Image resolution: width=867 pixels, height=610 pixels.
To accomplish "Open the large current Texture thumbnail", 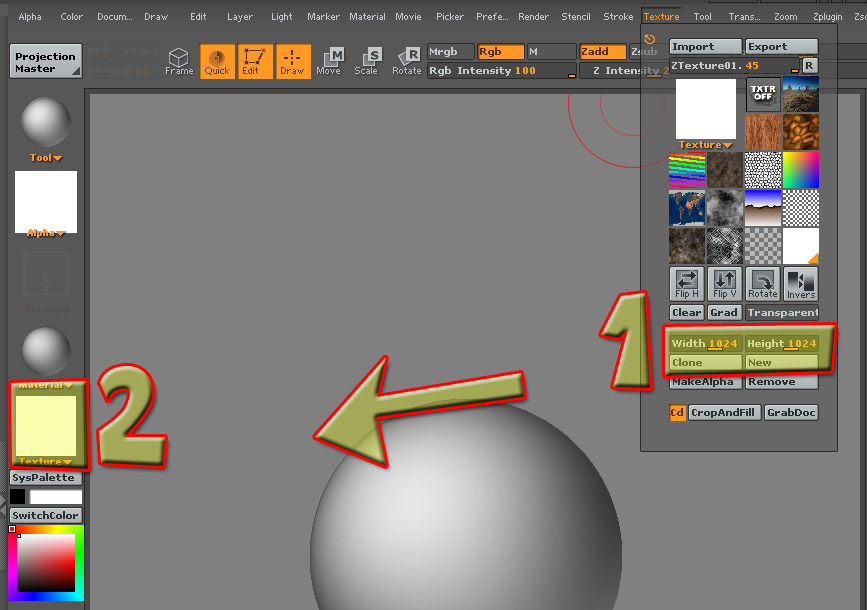I will 706,110.
